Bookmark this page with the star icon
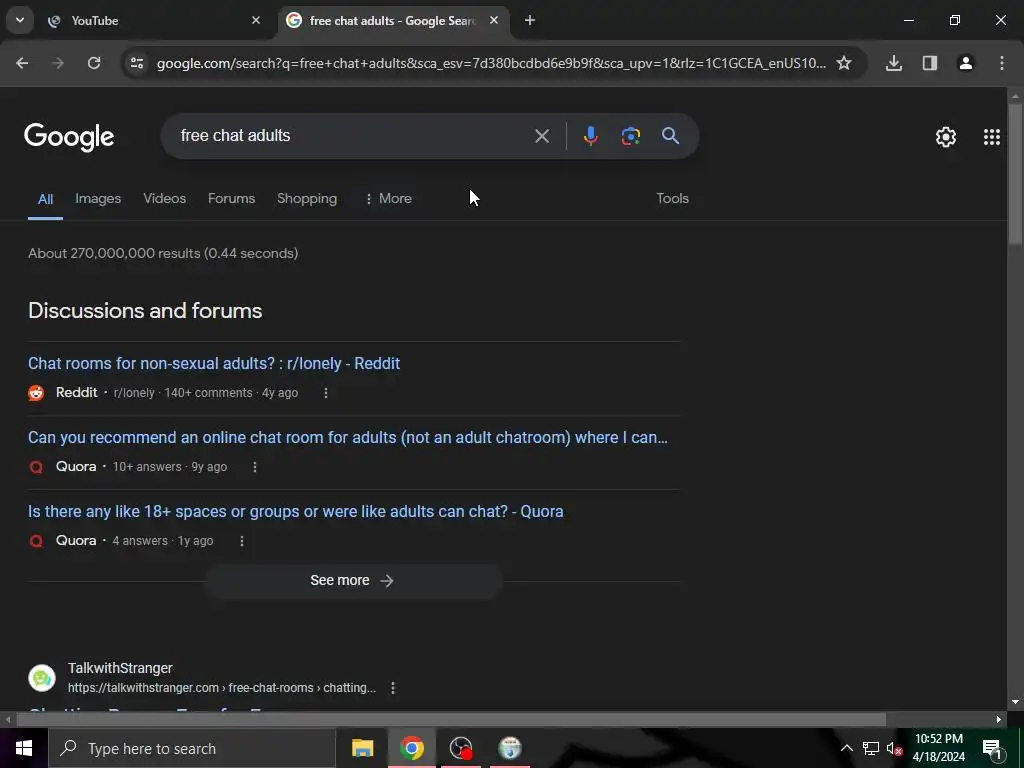1024x768 pixels. pos(844,63)
